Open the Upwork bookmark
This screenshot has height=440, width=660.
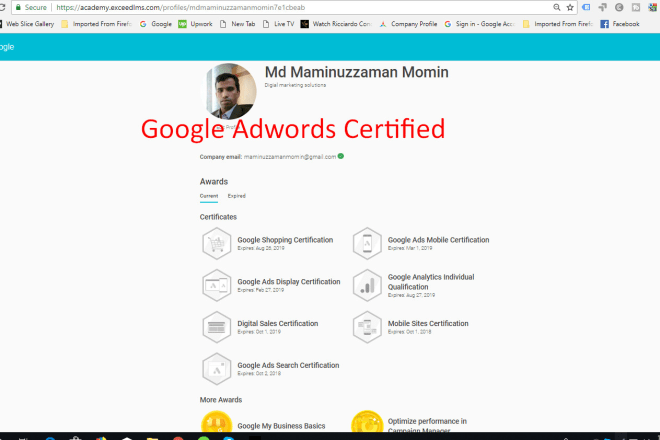(195, 24)
